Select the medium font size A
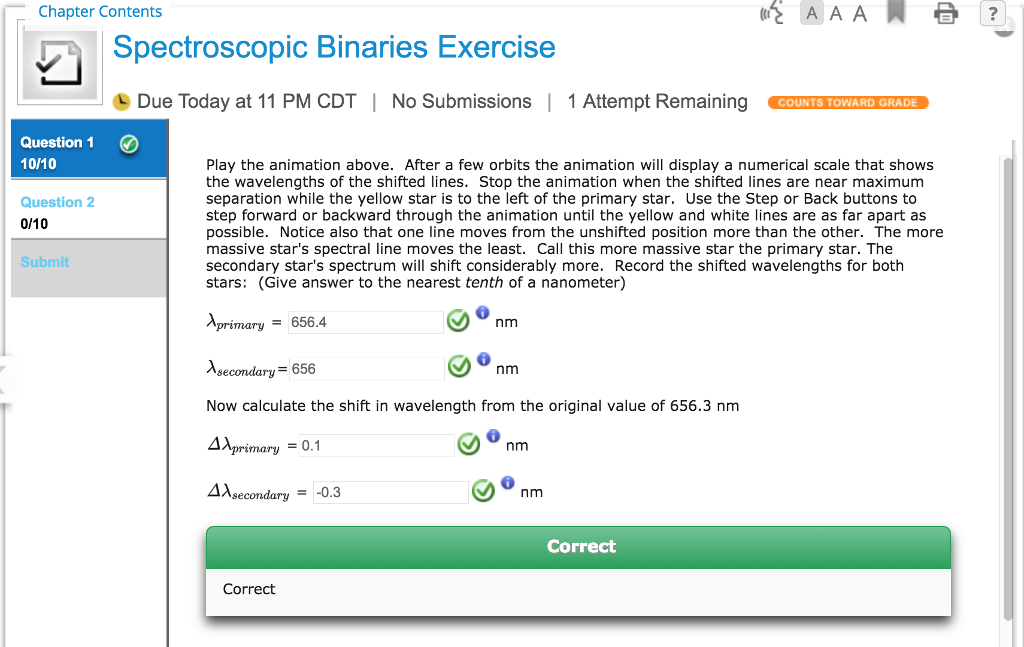 coord(836,14)
